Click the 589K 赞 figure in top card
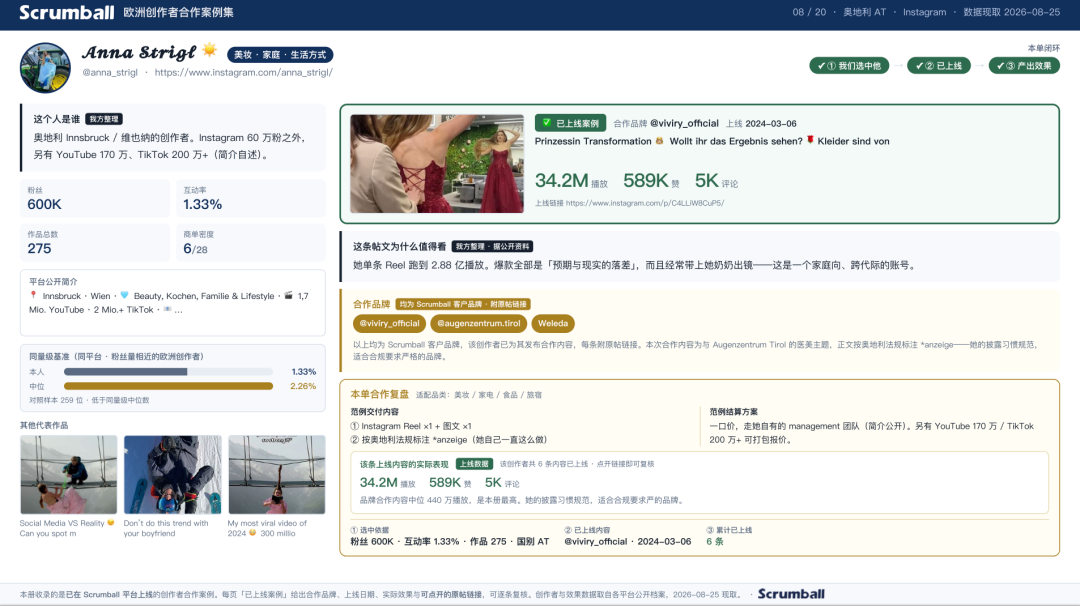 652,180
